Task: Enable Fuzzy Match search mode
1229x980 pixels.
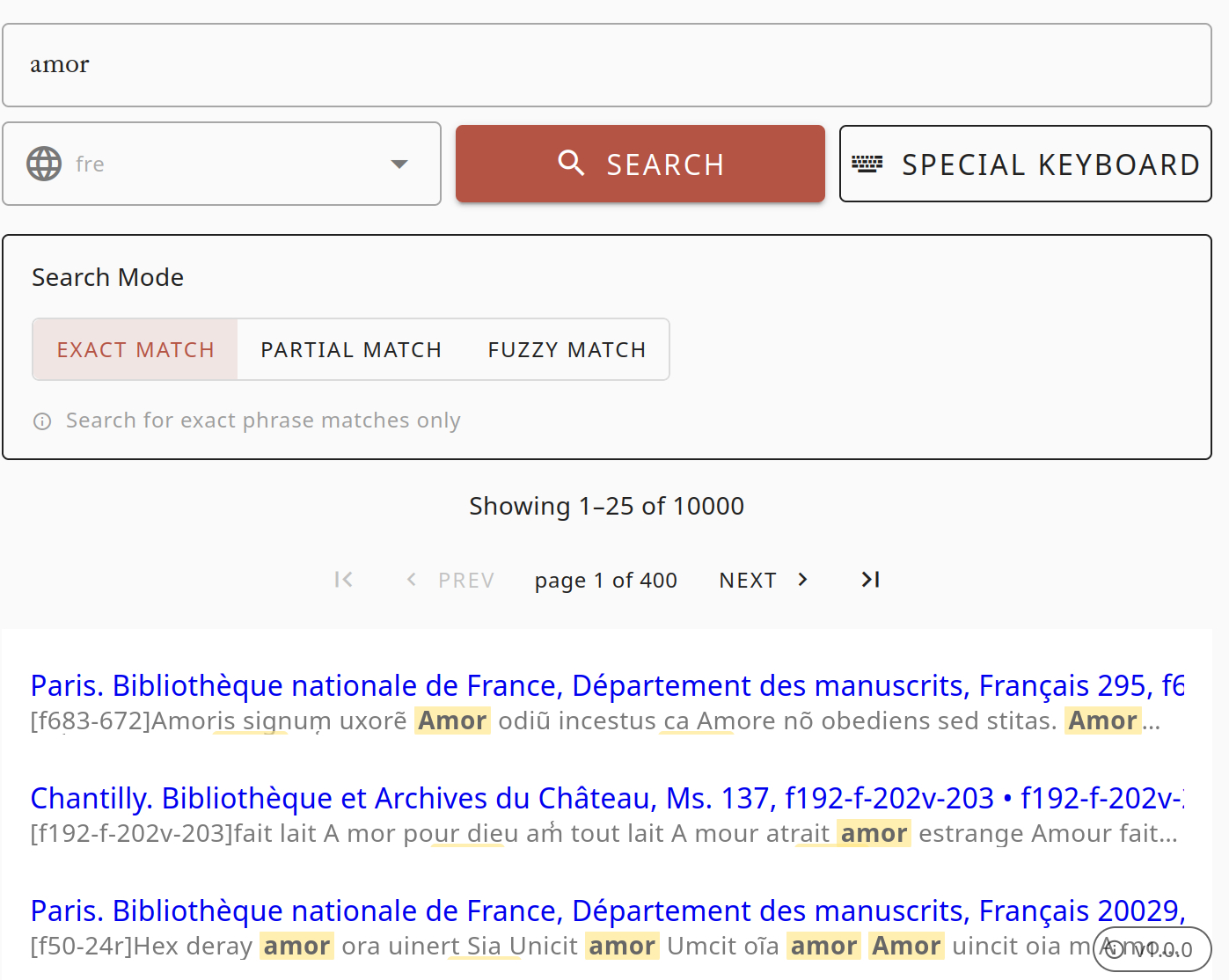Action: point(567,350)
